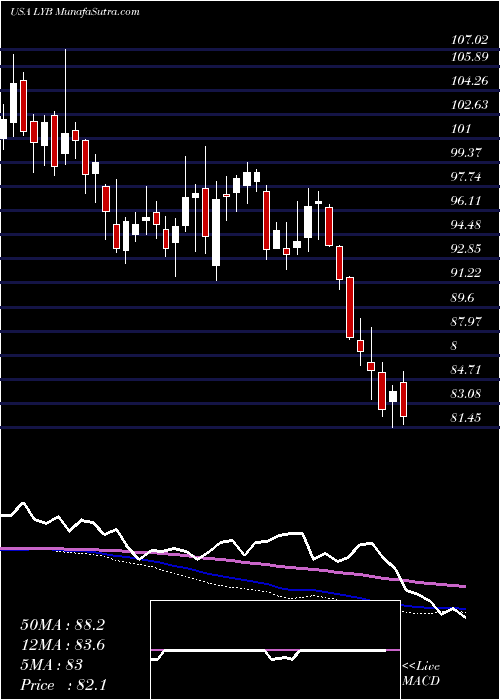Click the 83.08 price axis label
This screenshot has width=500, height=700.
(467, 394)
